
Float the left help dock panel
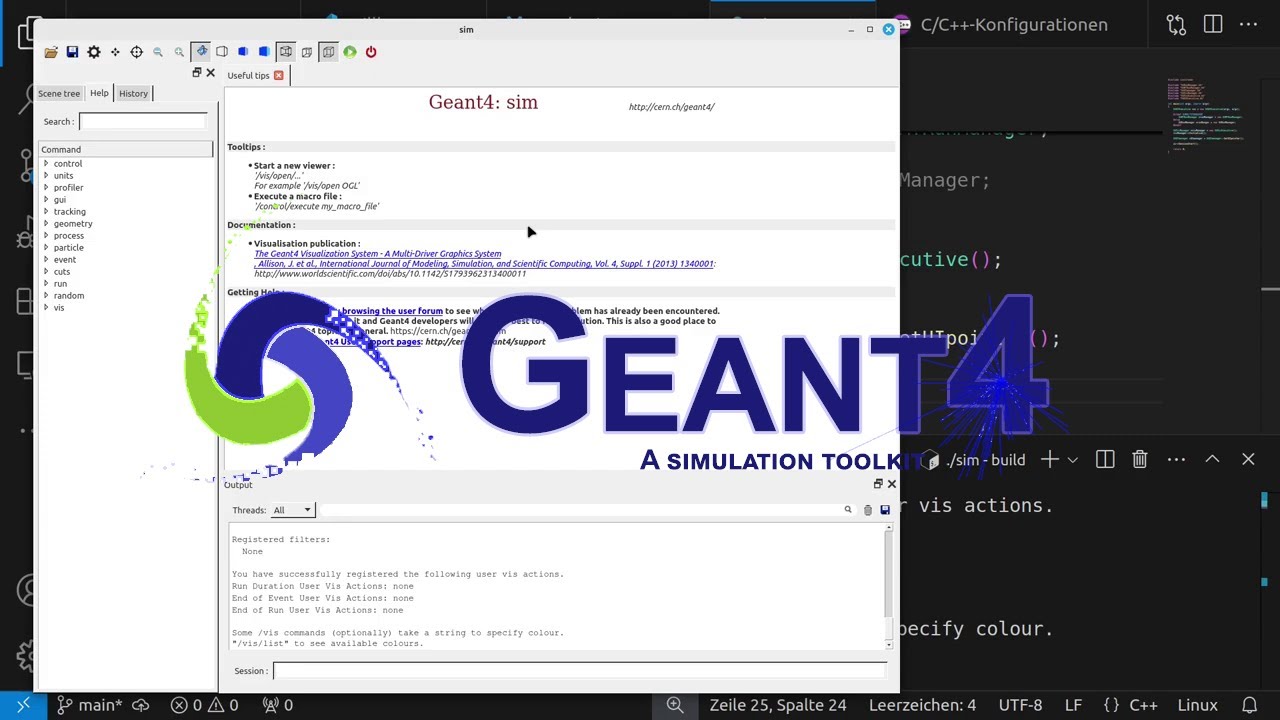coord(197,73)
